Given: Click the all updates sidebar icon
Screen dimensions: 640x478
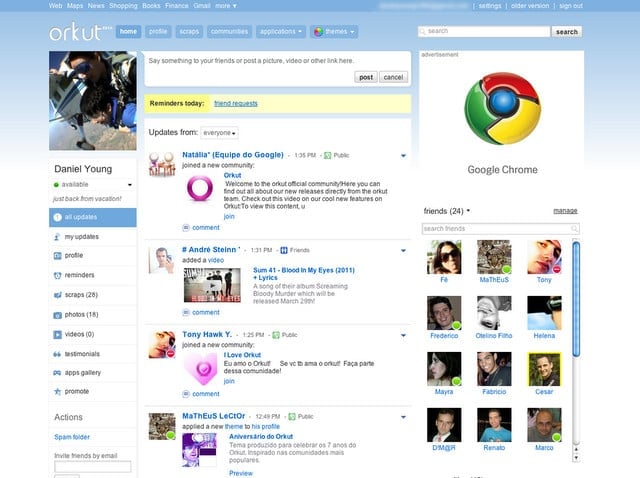Looking at the screenshot, I should point(58,217).
